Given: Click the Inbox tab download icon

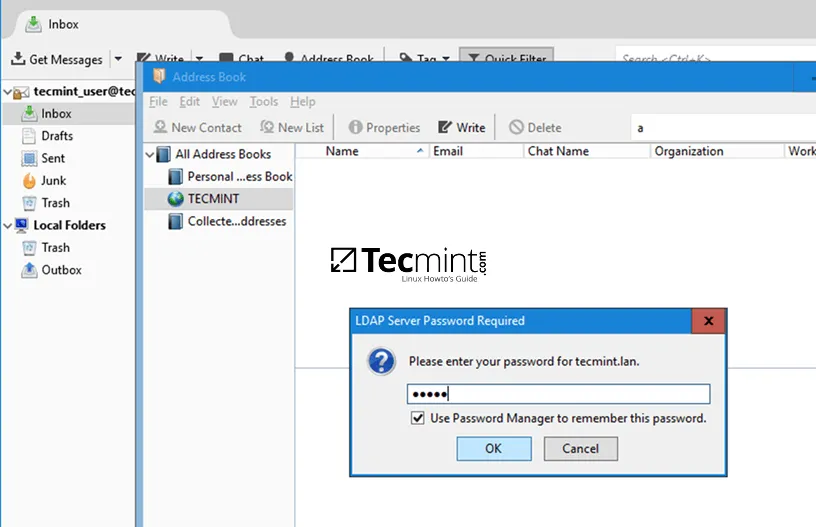Looking at the screenshot, I should coord(34,24).
